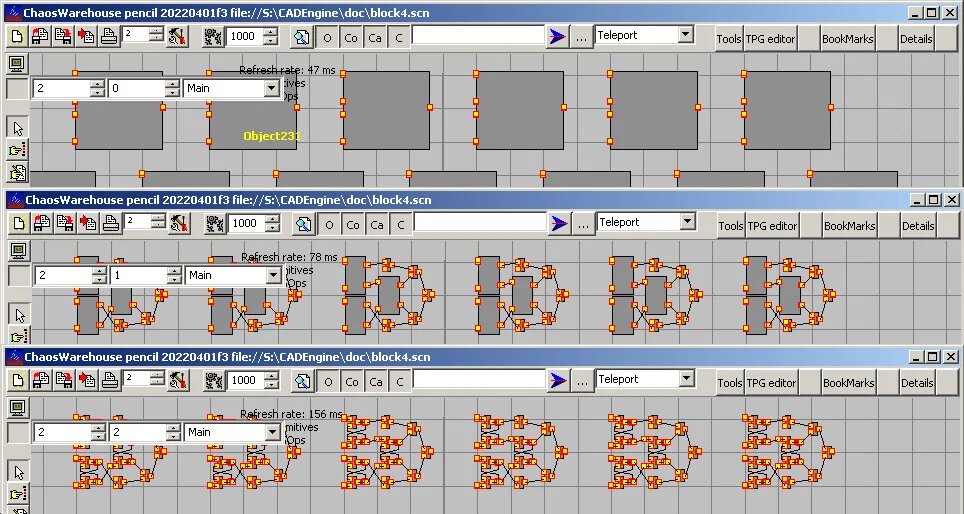Toggle the Ca button in the top window
The height and width of the screenshot is (514, 964).
coord(374,38)
